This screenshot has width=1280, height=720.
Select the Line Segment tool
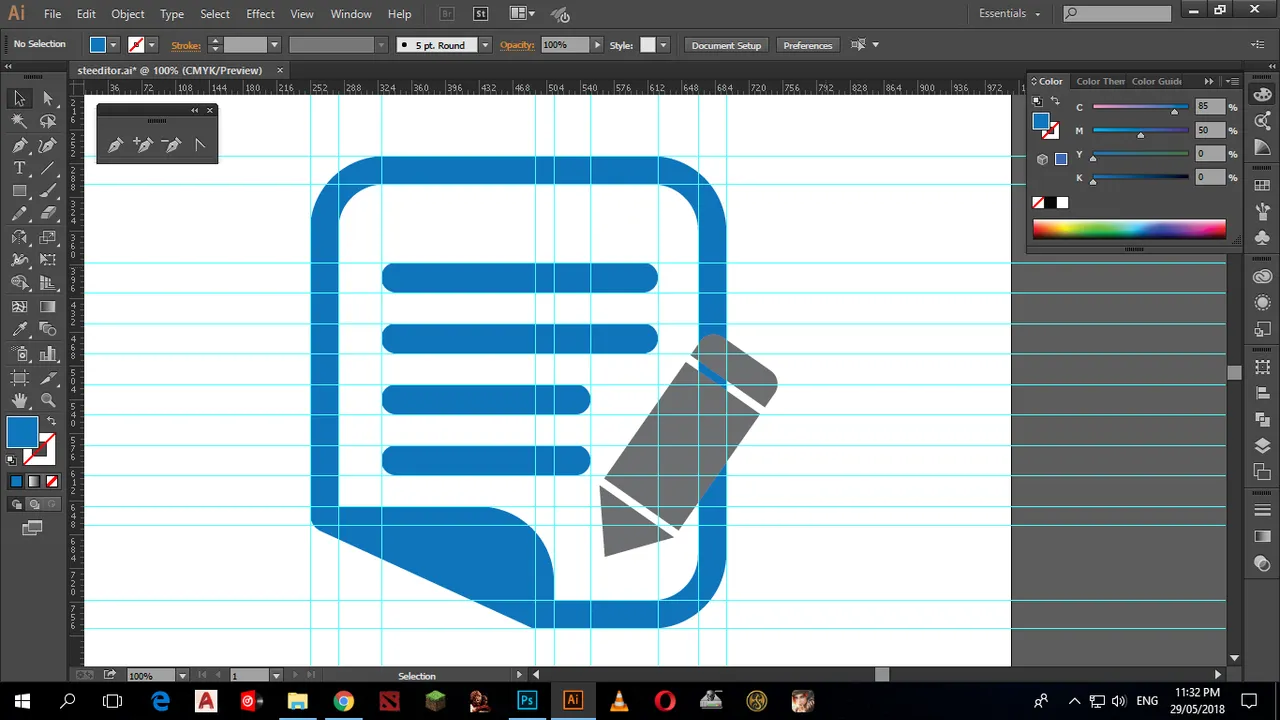[x=47, y=168]
